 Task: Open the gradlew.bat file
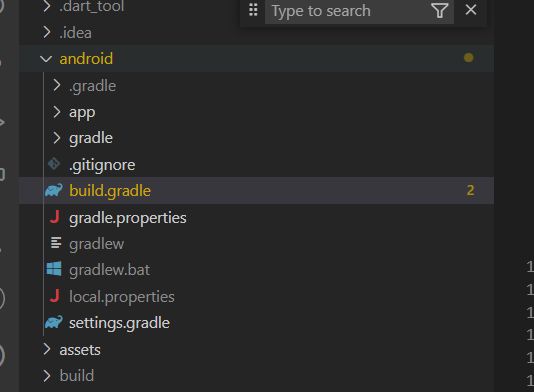pyautogui.click(x=109, y=270)
